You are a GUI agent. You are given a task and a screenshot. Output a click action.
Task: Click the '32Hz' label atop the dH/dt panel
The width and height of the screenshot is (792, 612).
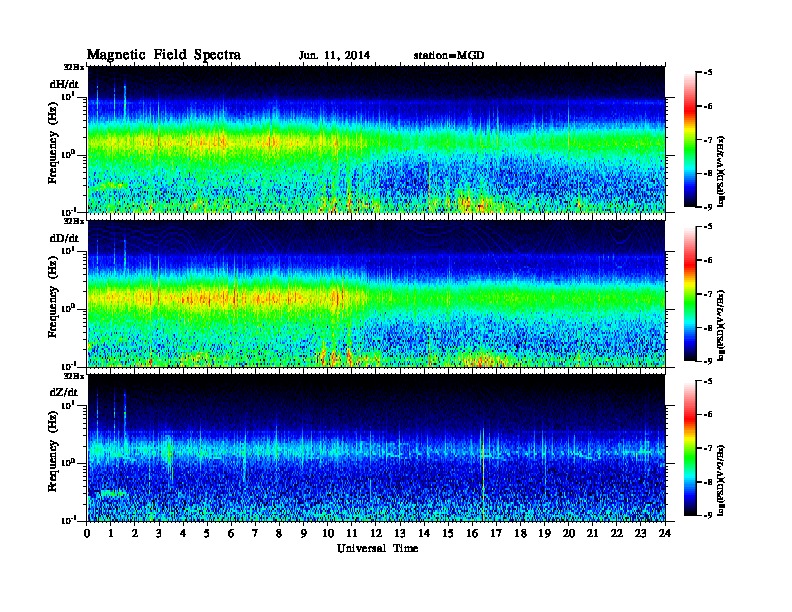click(x=74, y=67)
